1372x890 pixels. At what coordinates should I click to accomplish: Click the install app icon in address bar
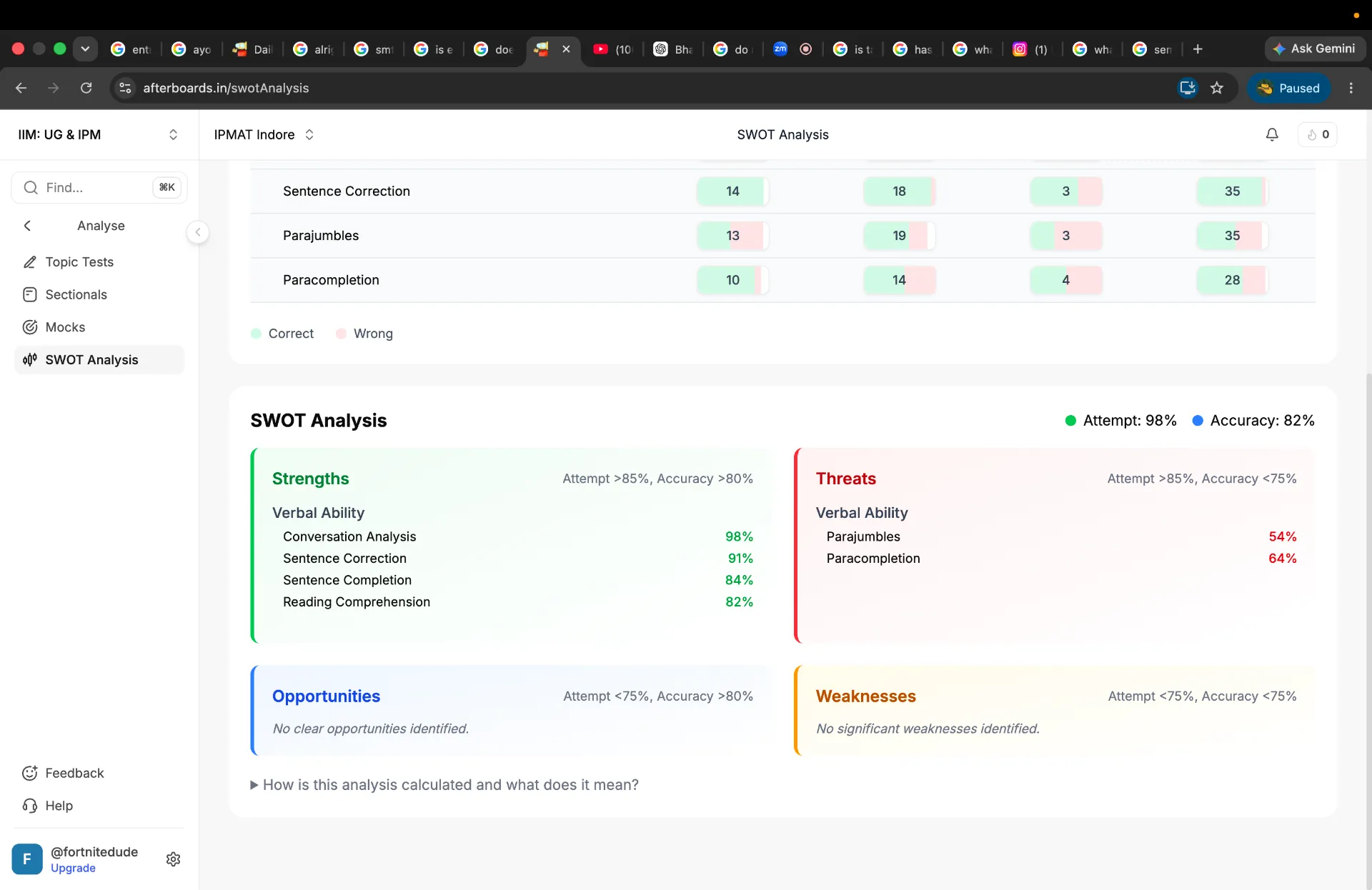pyautogui.click(x=1187, y=88)
